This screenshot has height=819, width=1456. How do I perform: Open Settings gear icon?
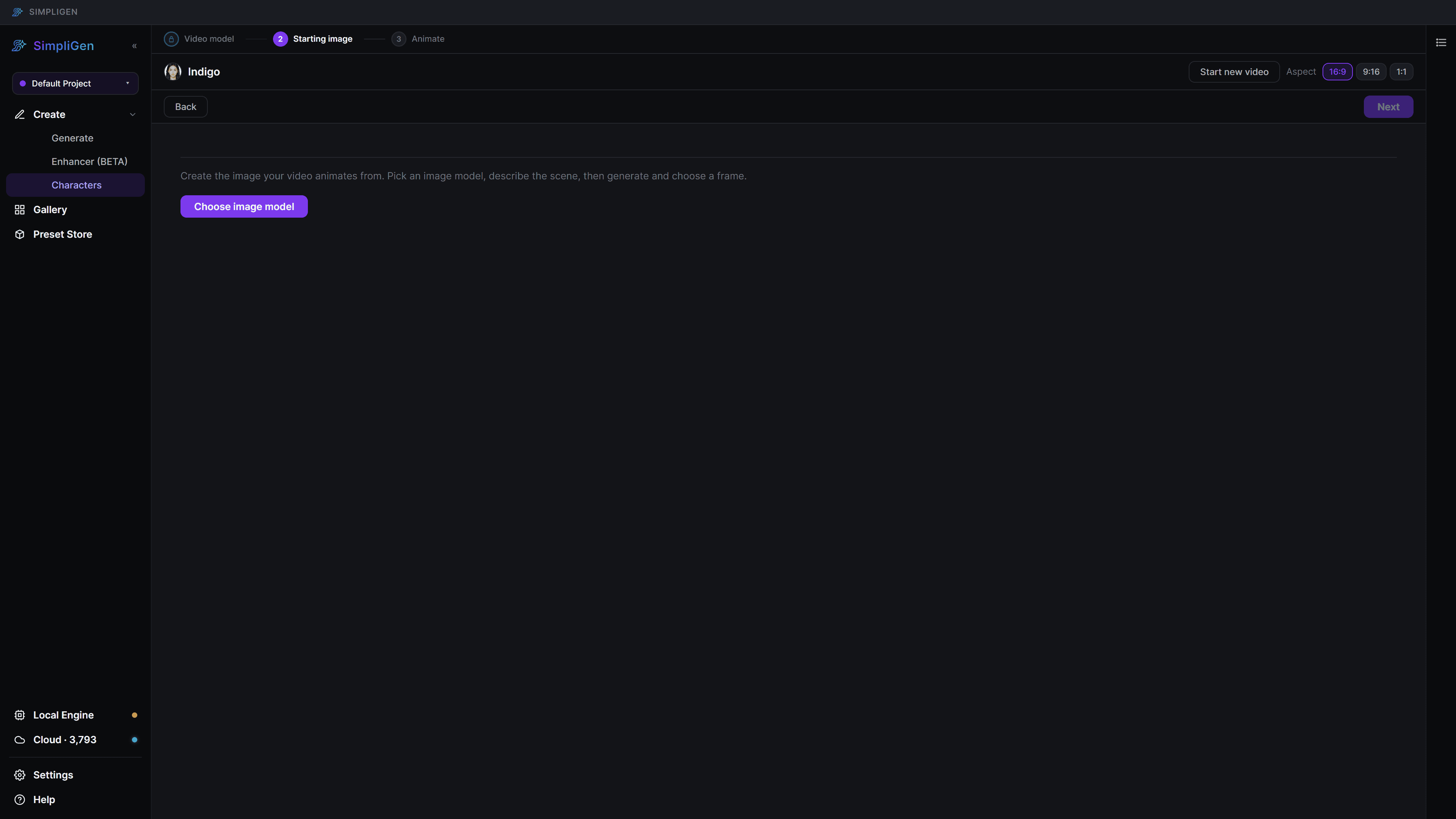(x=20, y=775)
